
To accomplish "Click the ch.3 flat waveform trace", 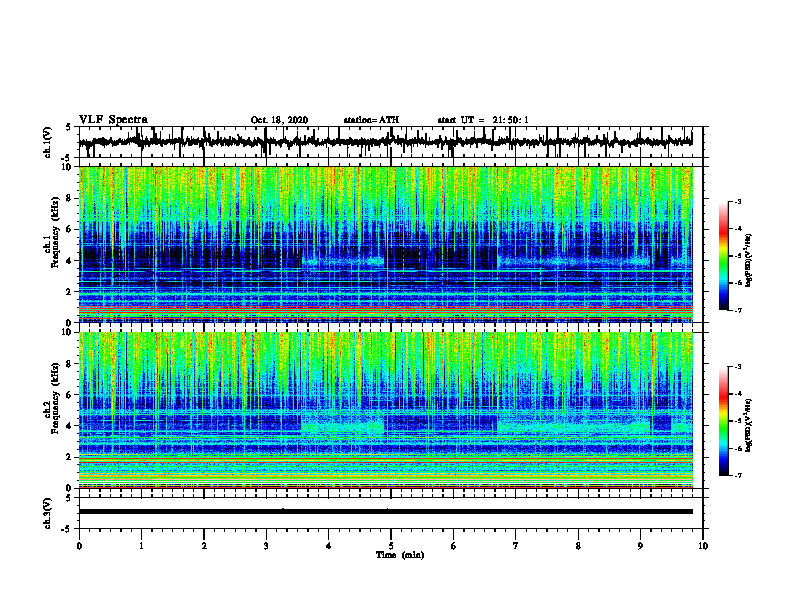I will coord(385,512).
